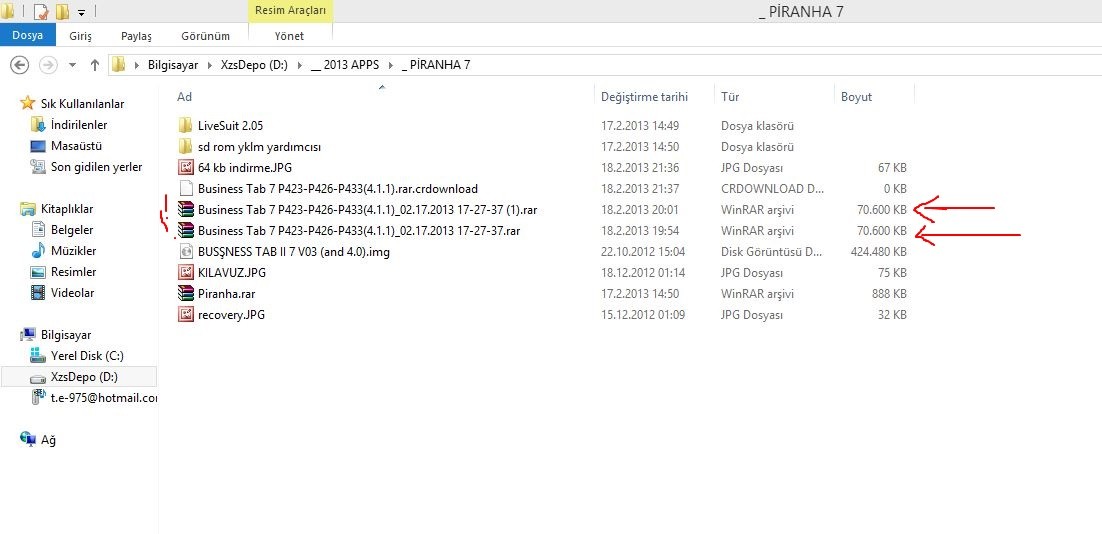Expand the chevron after Bilgisayar breadcrumb
This screenshot has height=534, width=1102.
coord(210,65)
